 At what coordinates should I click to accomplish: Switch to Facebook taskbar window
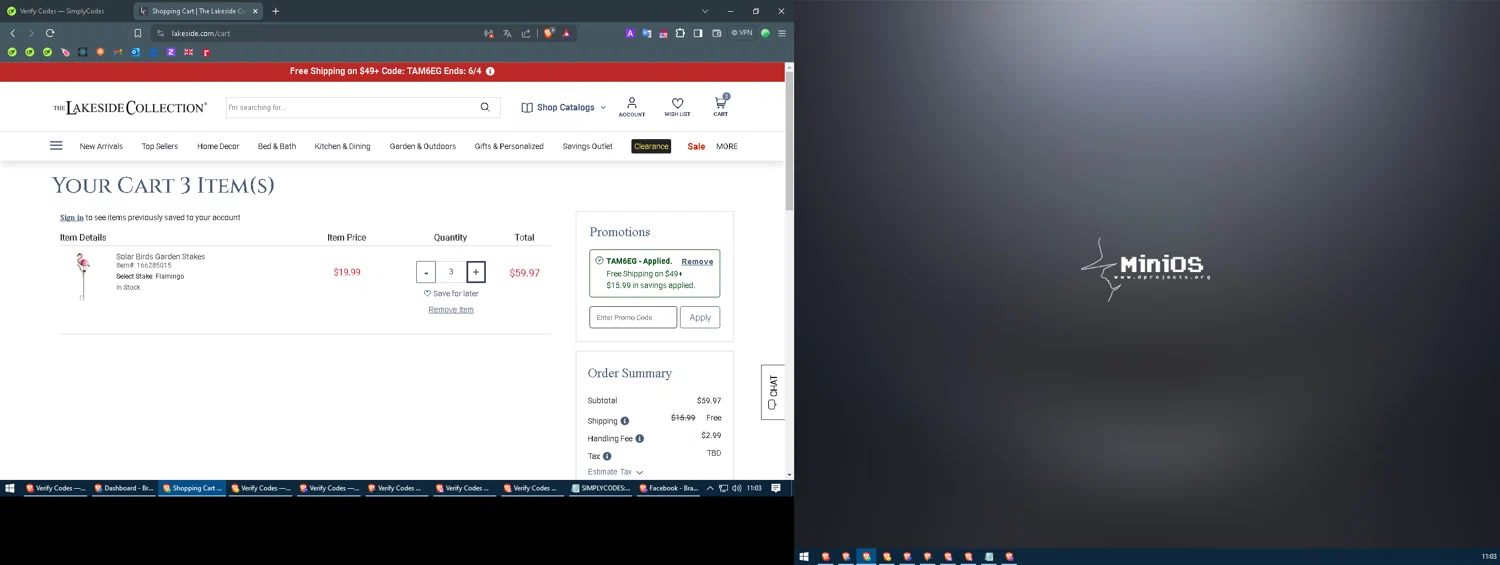(x=669, y=488)
